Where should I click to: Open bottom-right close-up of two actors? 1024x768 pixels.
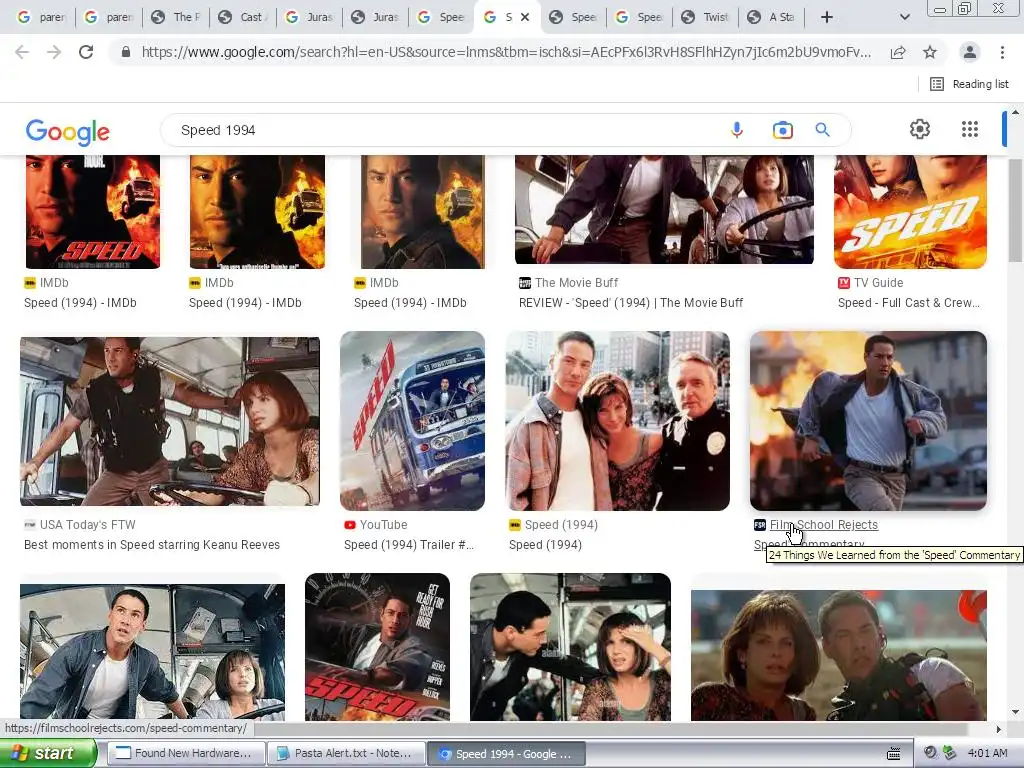click(839, 655)
